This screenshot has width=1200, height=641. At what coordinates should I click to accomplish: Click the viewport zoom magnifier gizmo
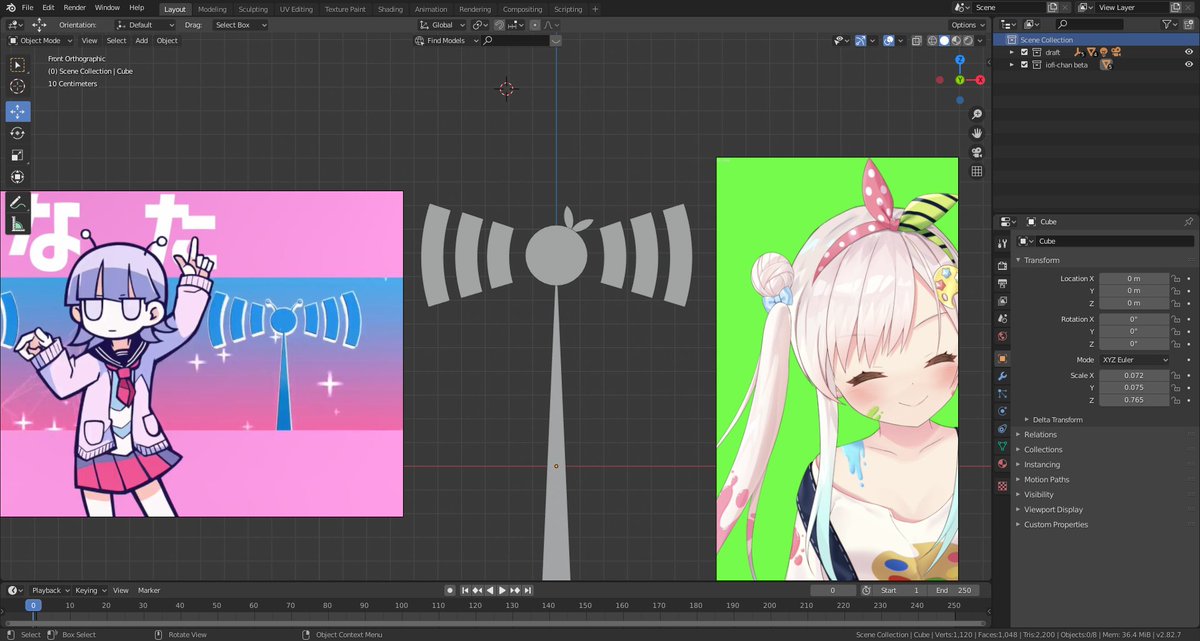point(977,114)
